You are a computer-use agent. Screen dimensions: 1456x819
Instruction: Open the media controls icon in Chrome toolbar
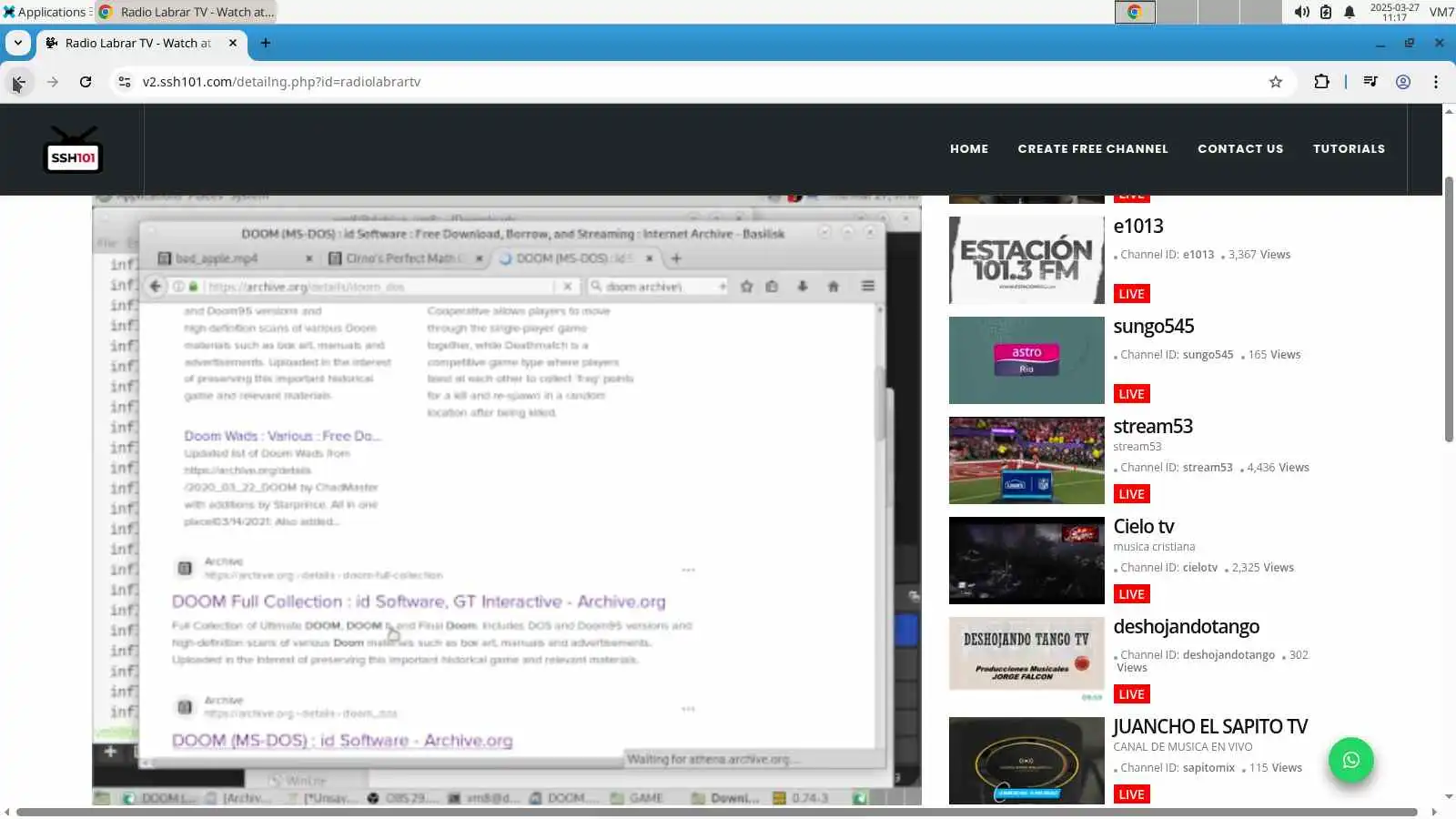[1370, 82]
